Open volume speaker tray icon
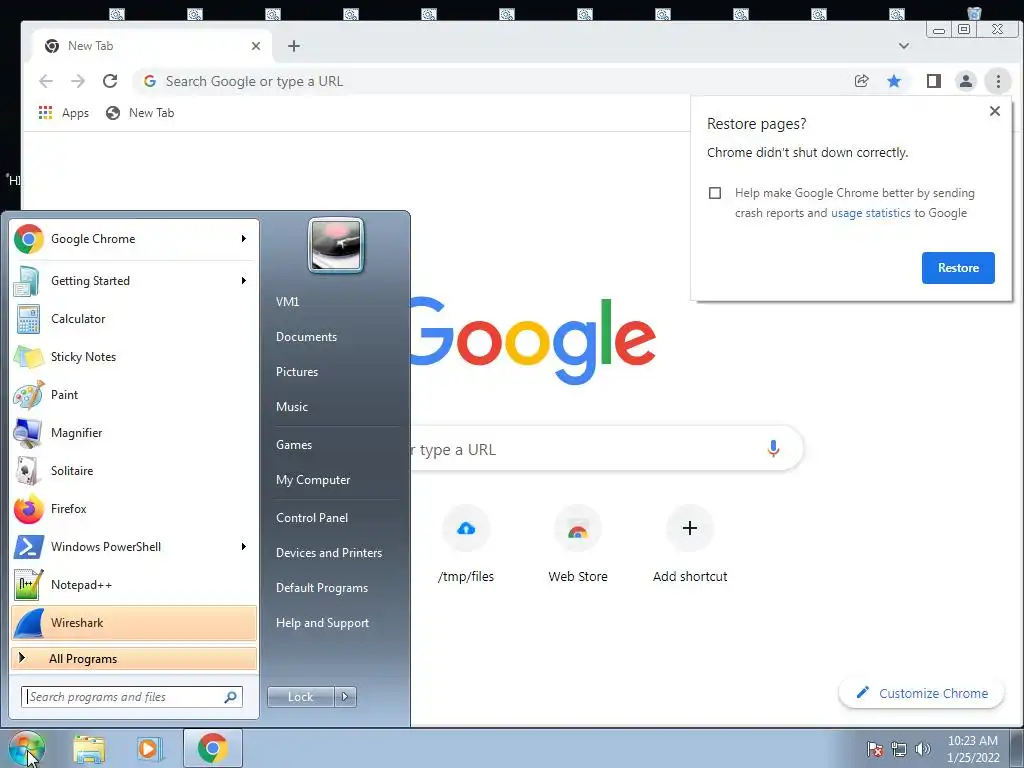Screen dimensions: 1024x768 coord(922,749)
